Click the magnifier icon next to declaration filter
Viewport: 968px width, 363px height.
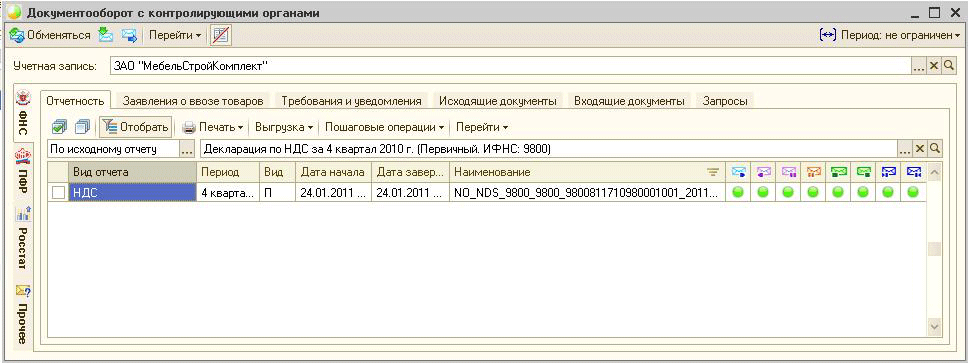coord(935,149)
